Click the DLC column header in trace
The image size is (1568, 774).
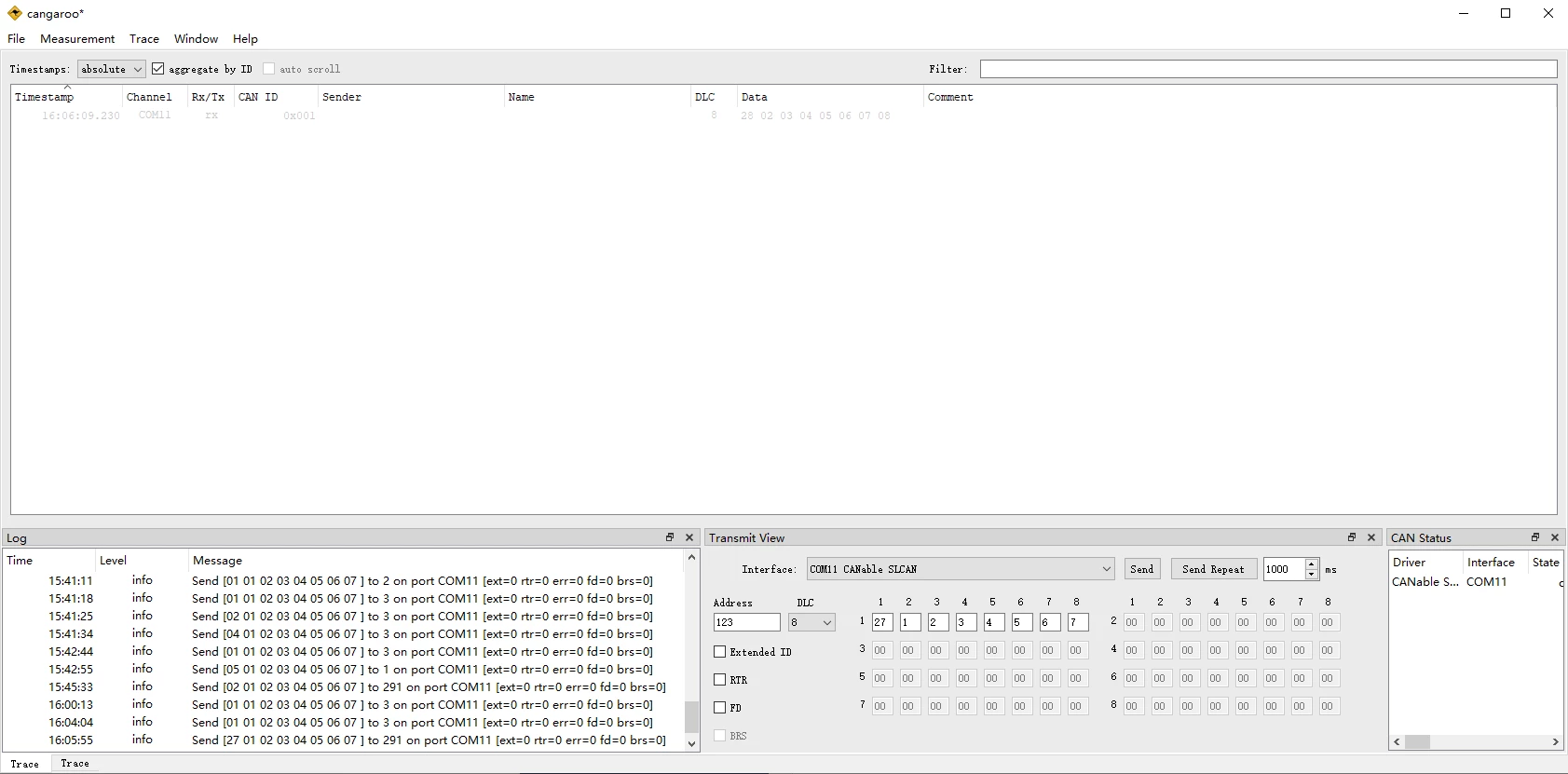click(x=714, y=97)
